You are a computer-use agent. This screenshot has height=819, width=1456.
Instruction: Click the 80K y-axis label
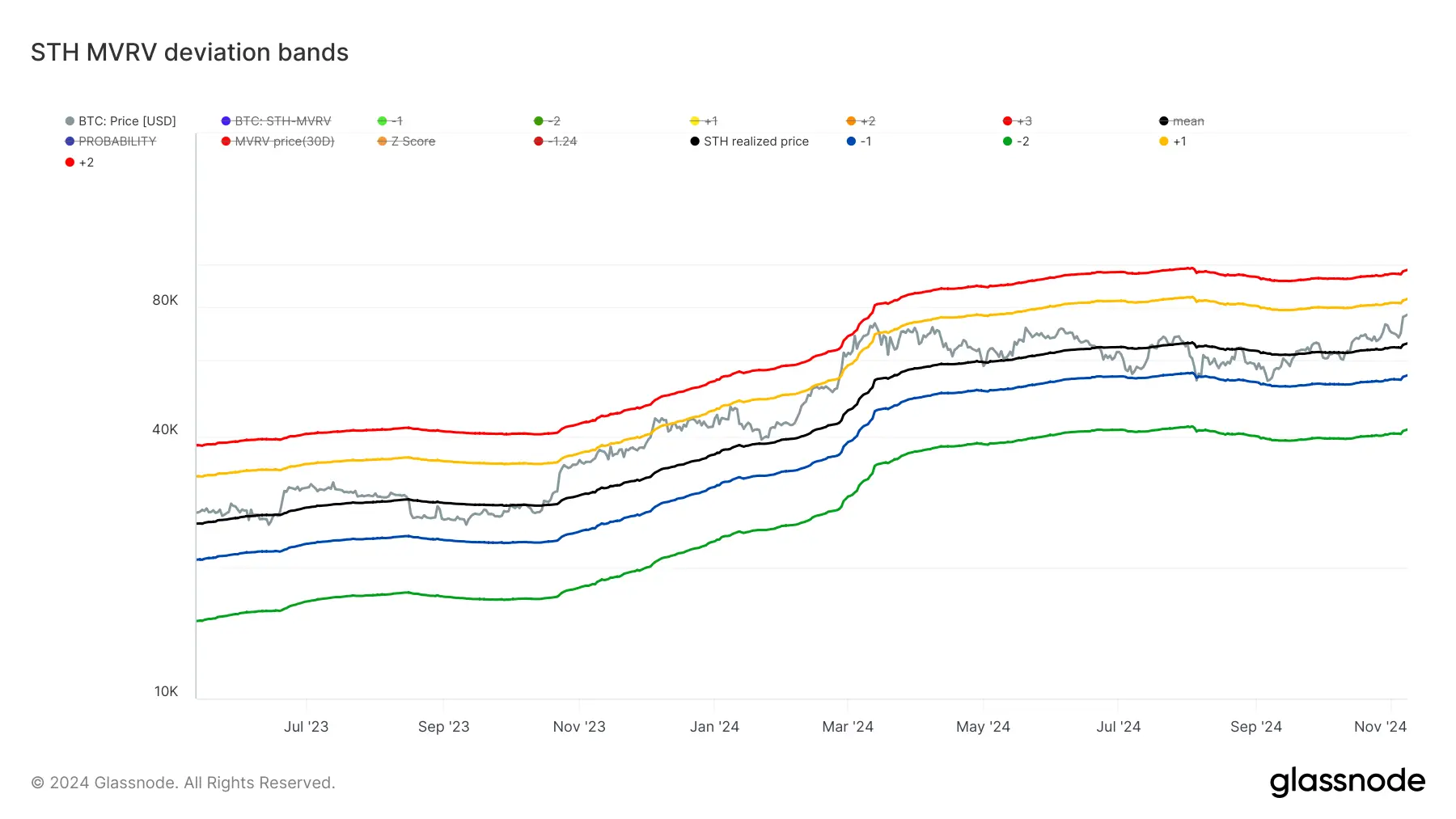click(x=165, y=300)
